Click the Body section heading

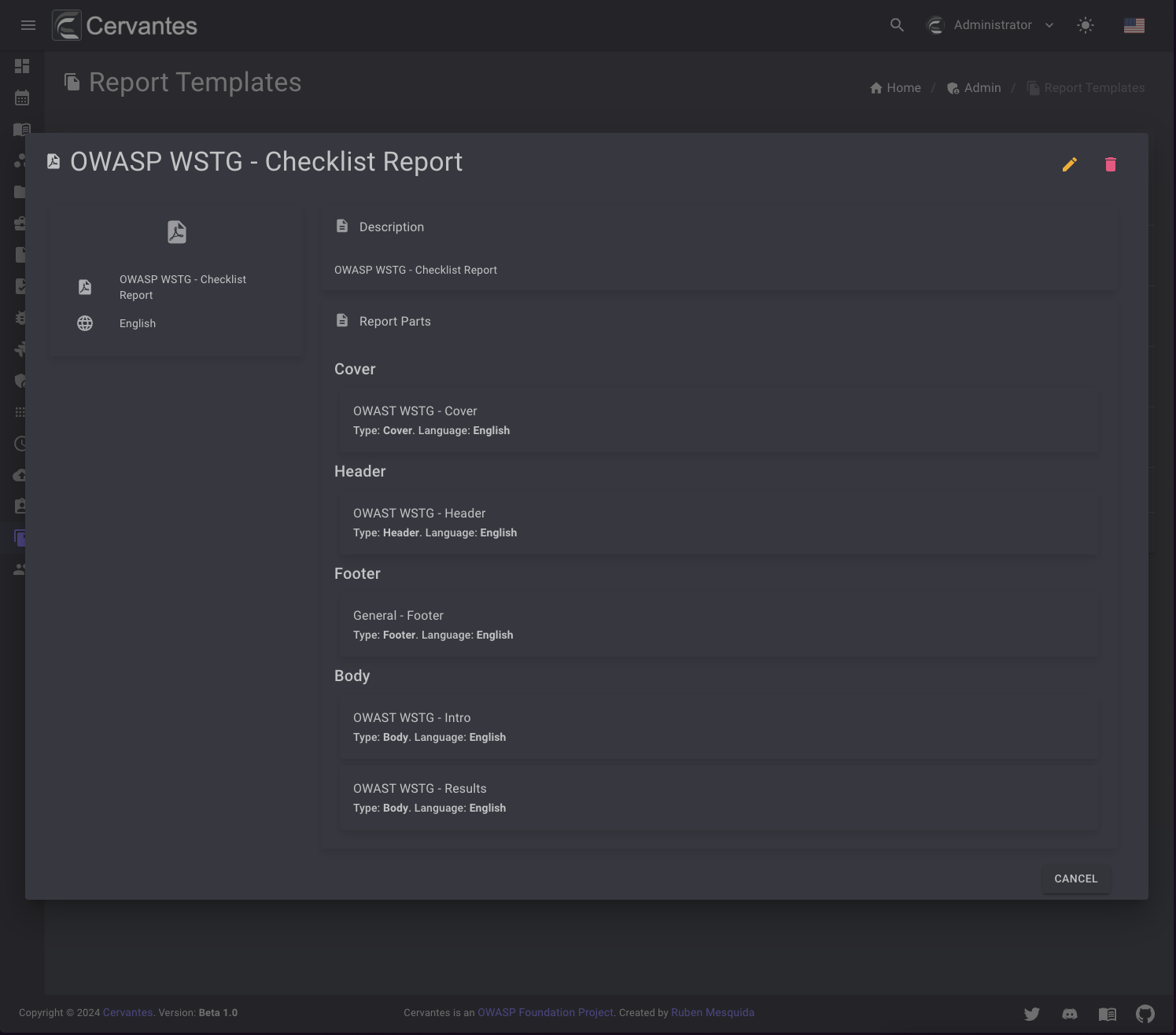pos(352,676)
